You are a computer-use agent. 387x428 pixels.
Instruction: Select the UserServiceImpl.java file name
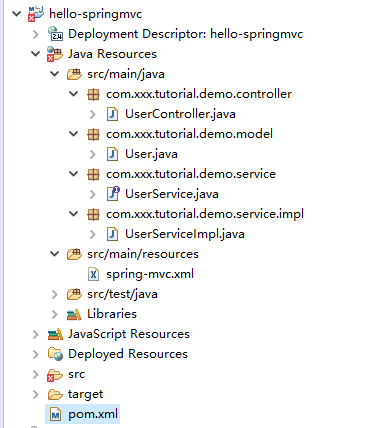[185, 234]
